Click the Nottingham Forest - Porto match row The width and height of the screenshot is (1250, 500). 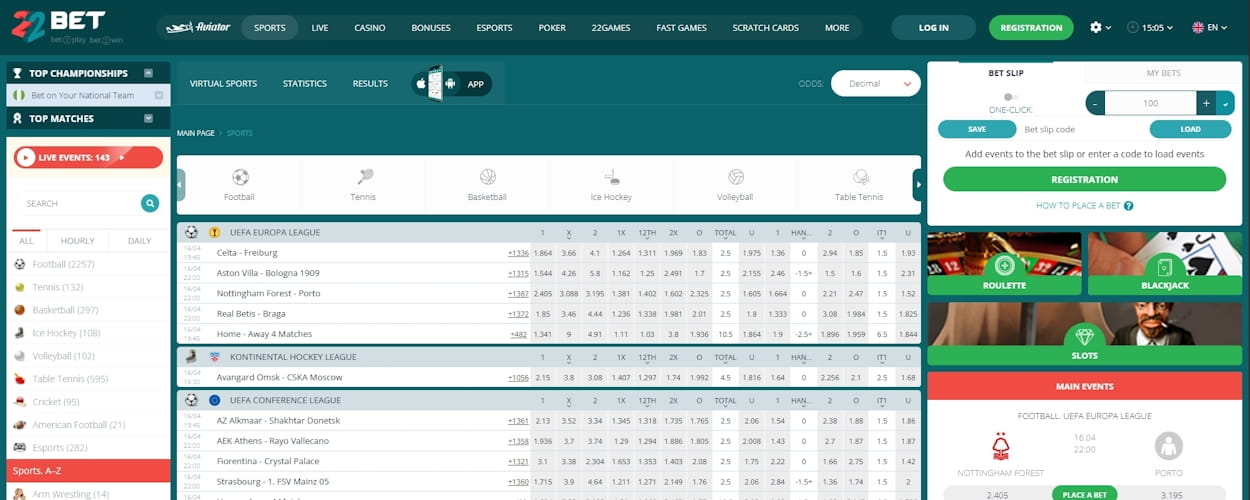548,293
